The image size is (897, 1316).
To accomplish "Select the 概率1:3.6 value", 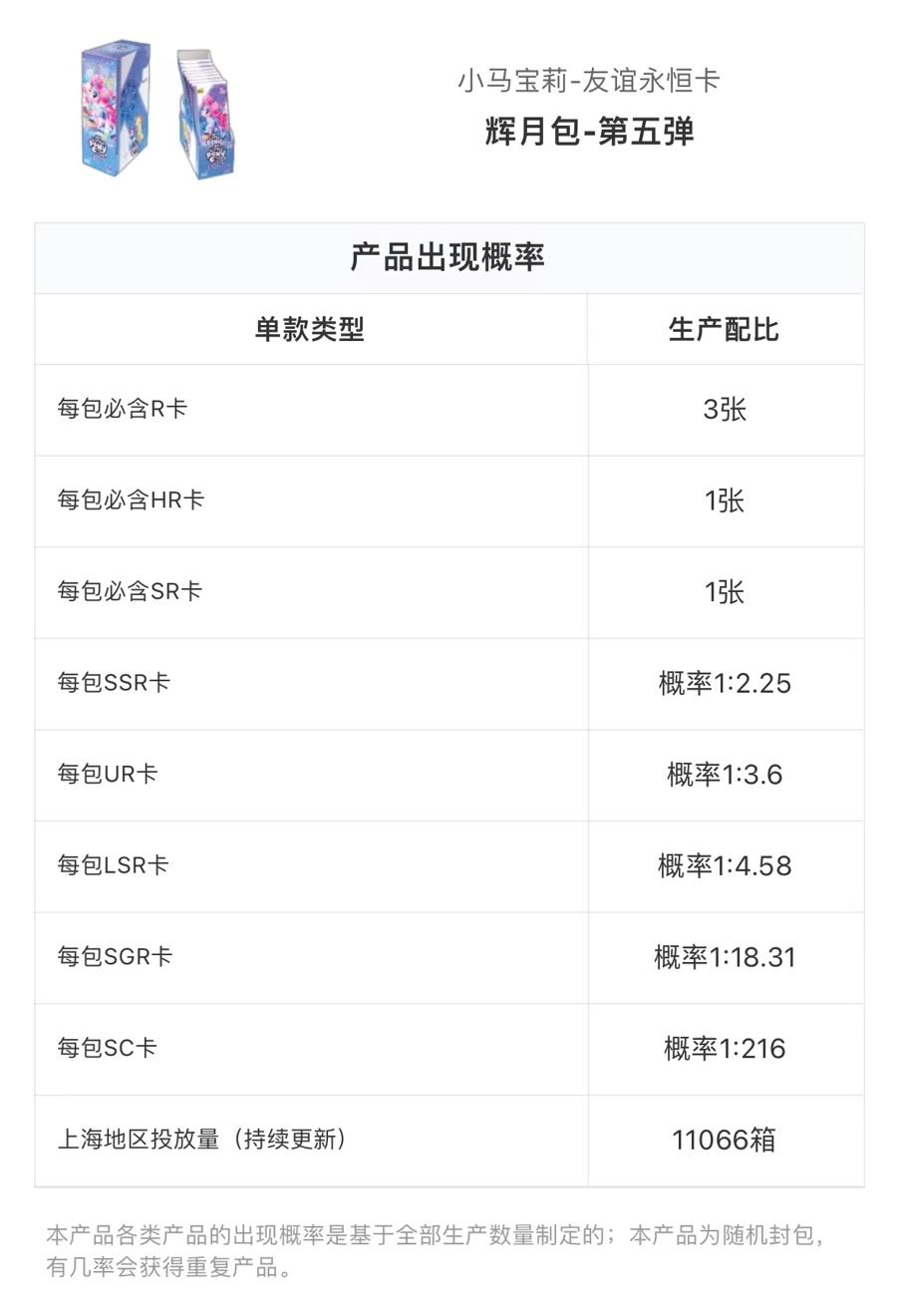I will tap(725, 775).
